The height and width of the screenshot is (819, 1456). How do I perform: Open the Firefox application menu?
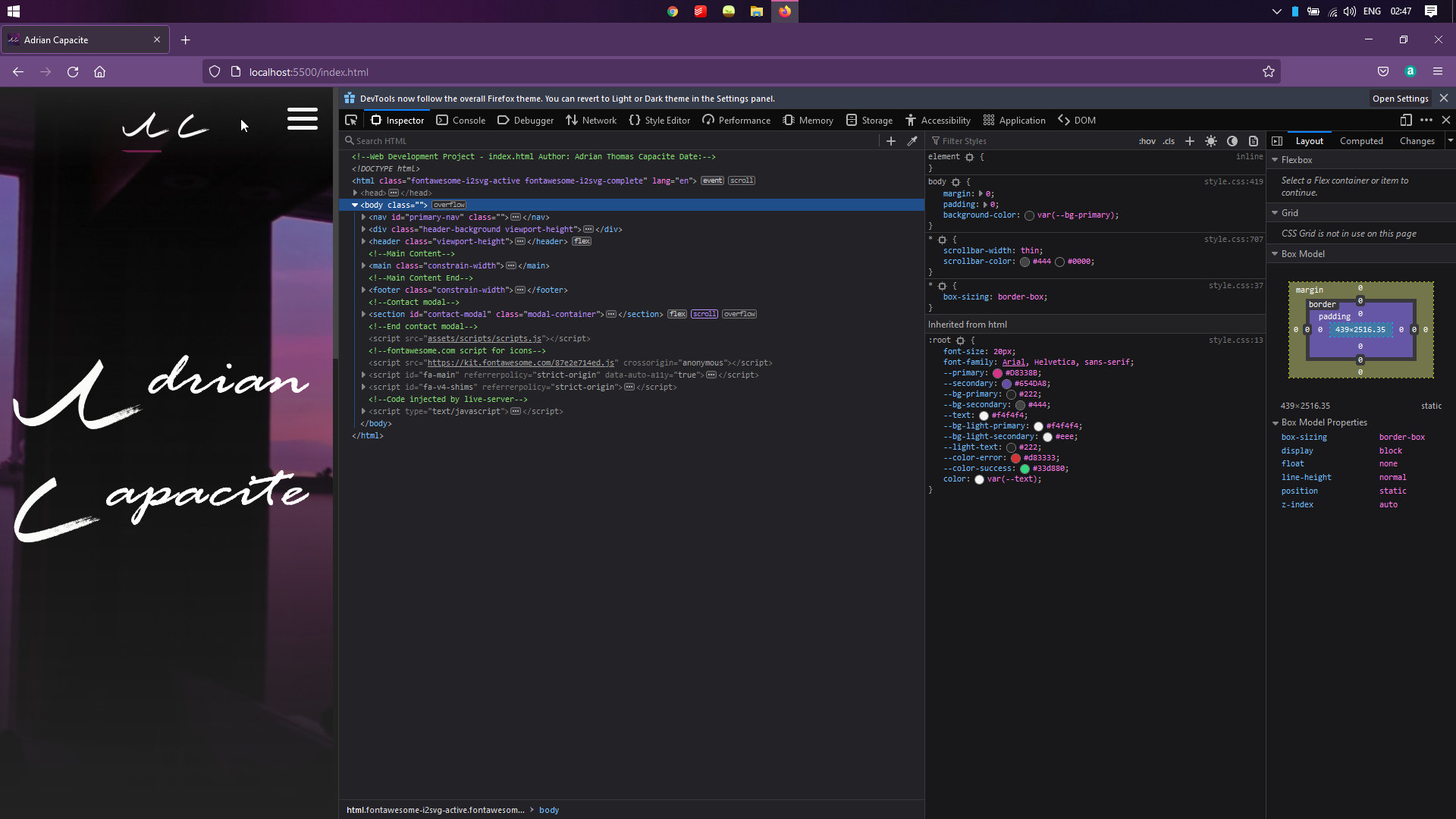coord(1438,72)
